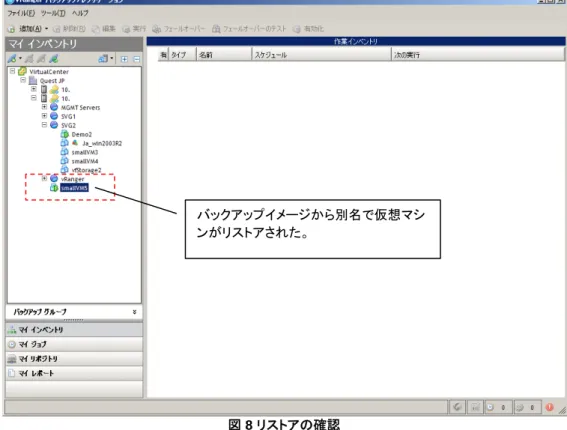Click the 編集 toolbar button

[x=103, y=29]
